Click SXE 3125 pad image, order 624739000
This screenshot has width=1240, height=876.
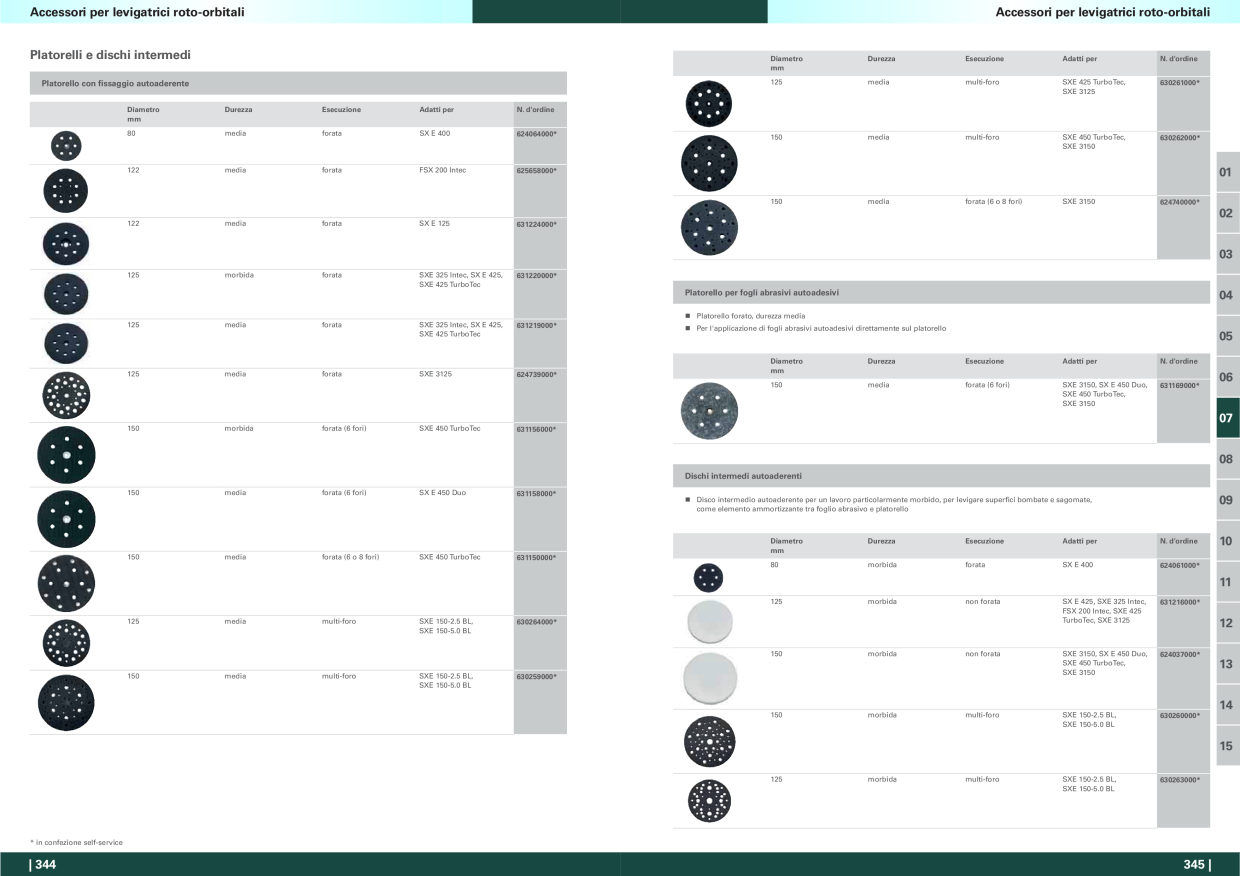click(x=66, y=395)
